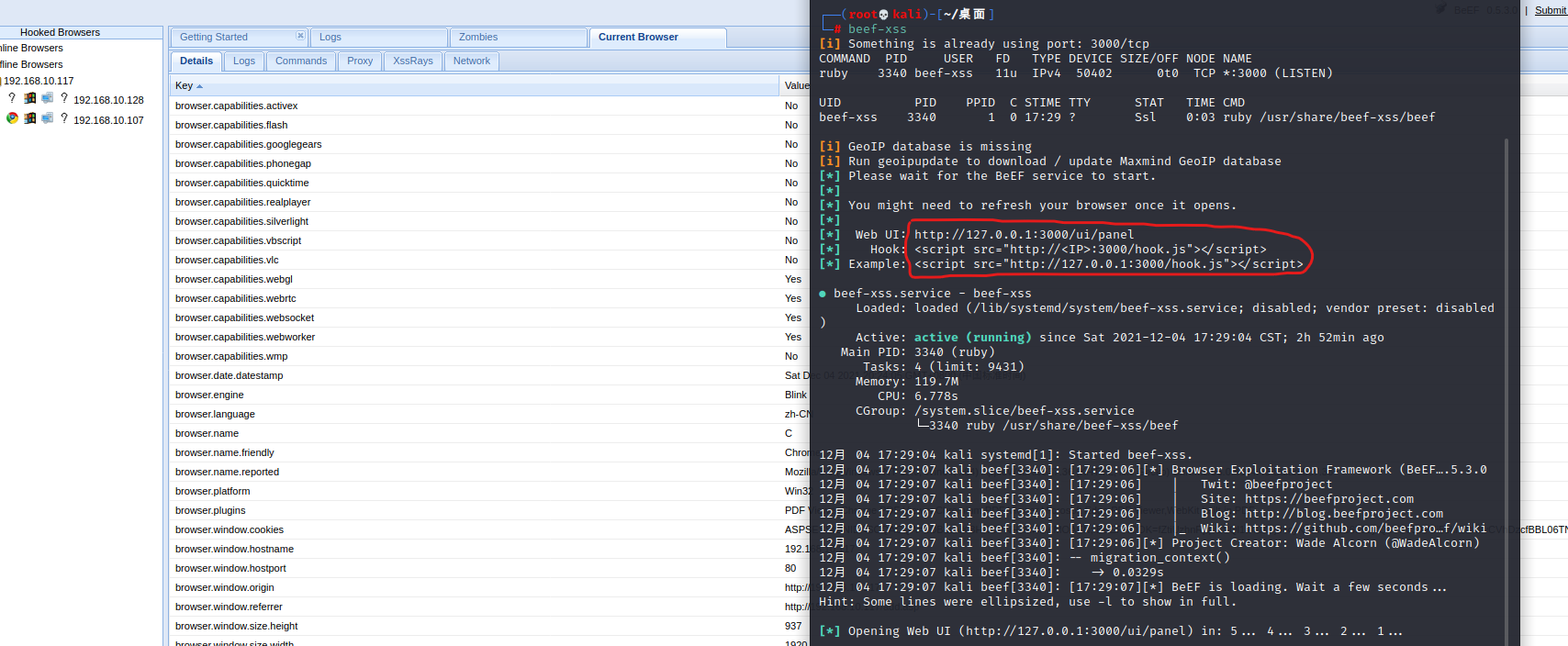Select 192.168.10.117 folder in tree
This screenshot has width=1568, height=646.
(x=37, y=81)
